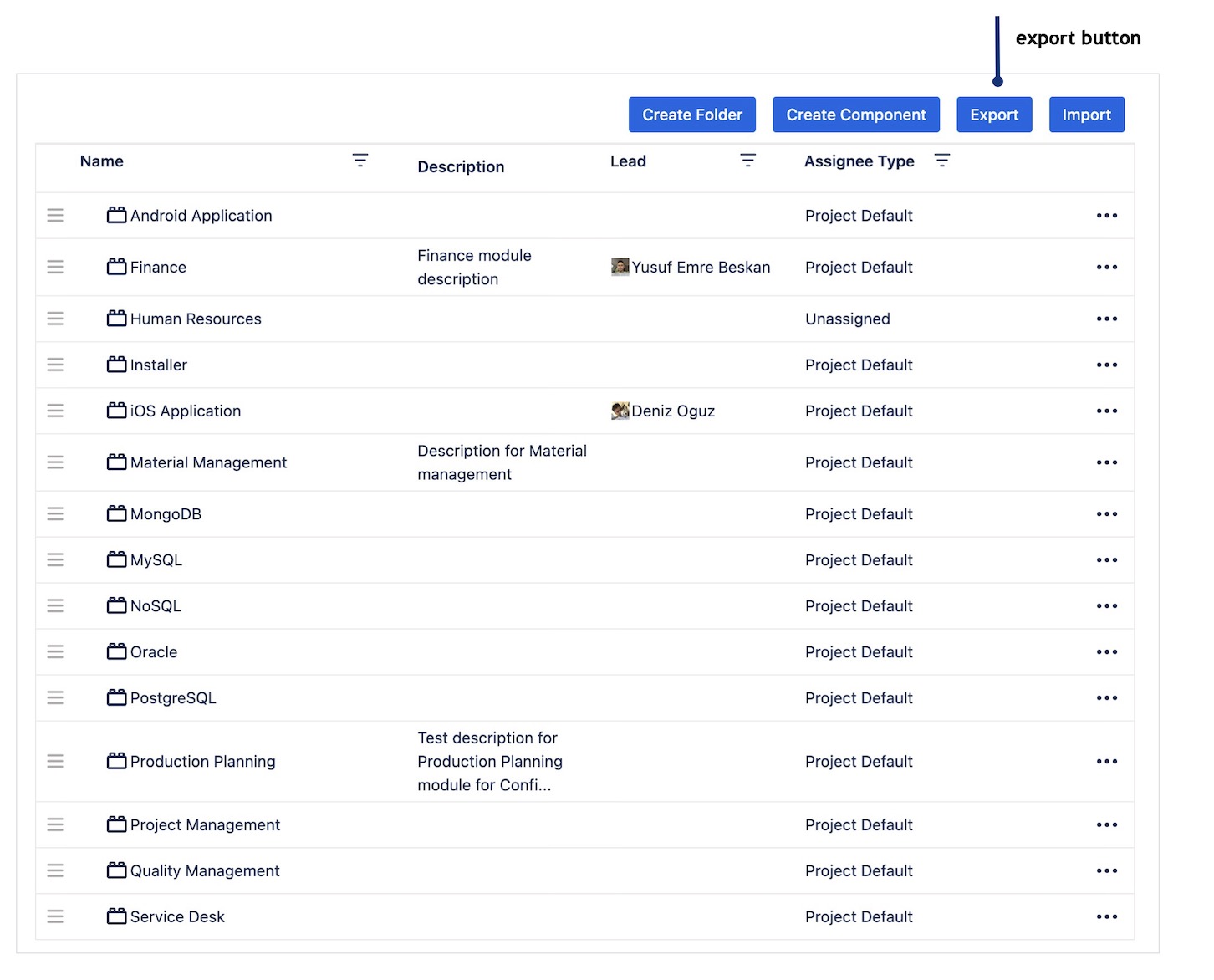Open the Assignee Type column filter
Viewport: 1214px width, 980px height.
[942, 160]
